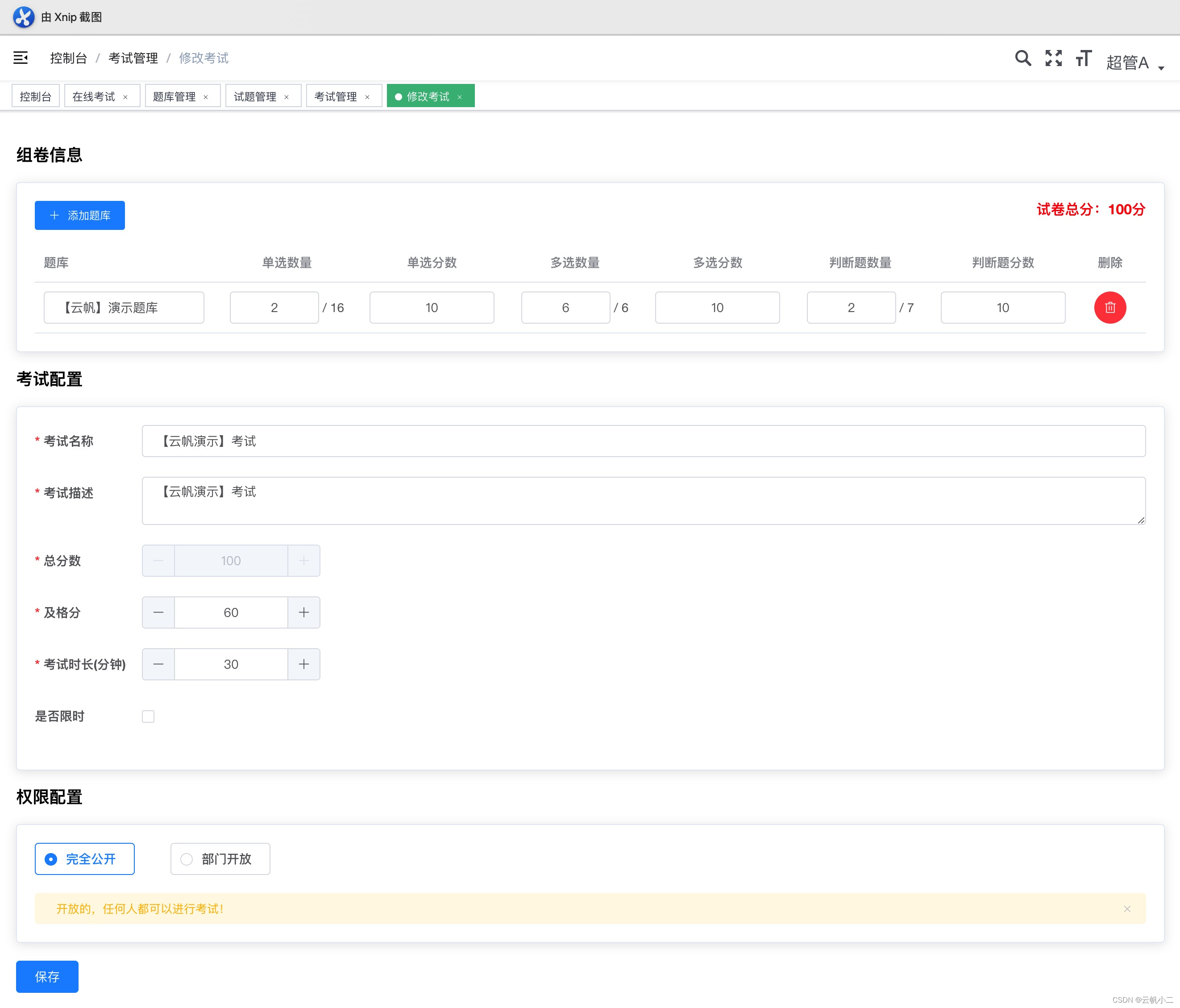Collapse the sidebar with hamburger icon
The image size is (1180, 1008).
point(21,58)
